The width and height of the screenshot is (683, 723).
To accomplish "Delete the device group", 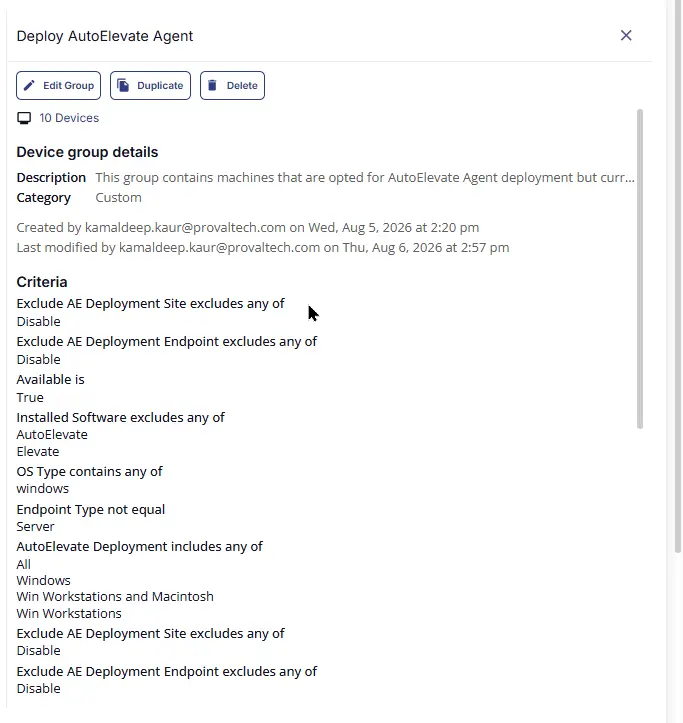I will 232,85.
